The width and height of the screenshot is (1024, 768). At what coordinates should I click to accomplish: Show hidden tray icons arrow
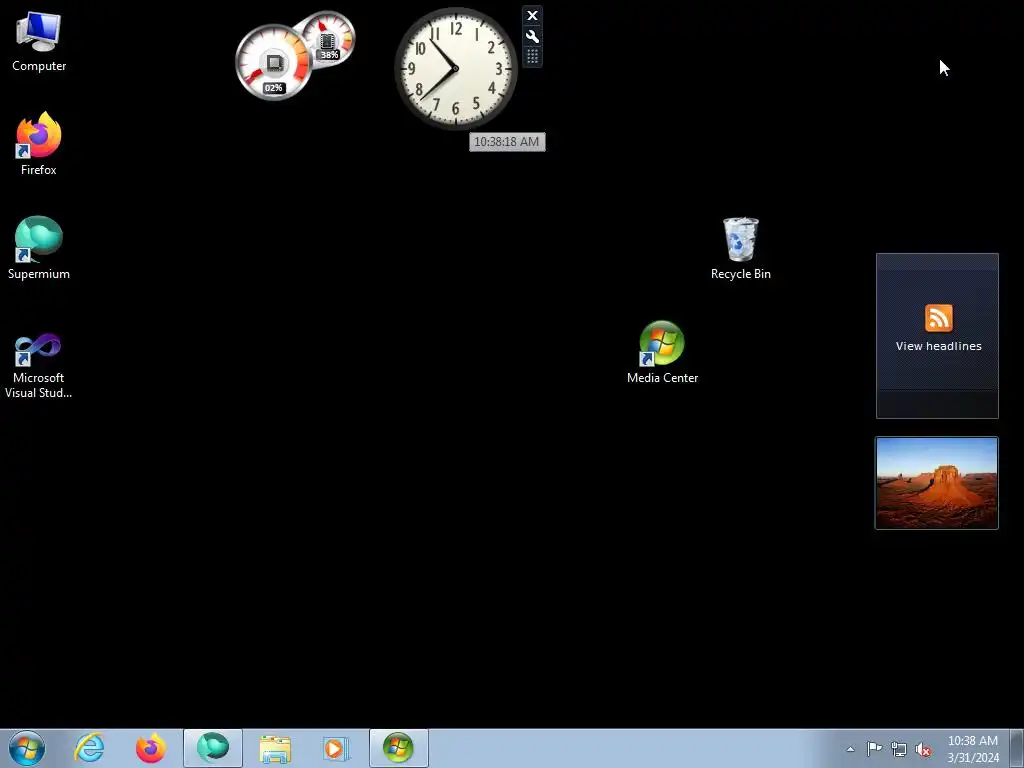[x=850, y=749]
